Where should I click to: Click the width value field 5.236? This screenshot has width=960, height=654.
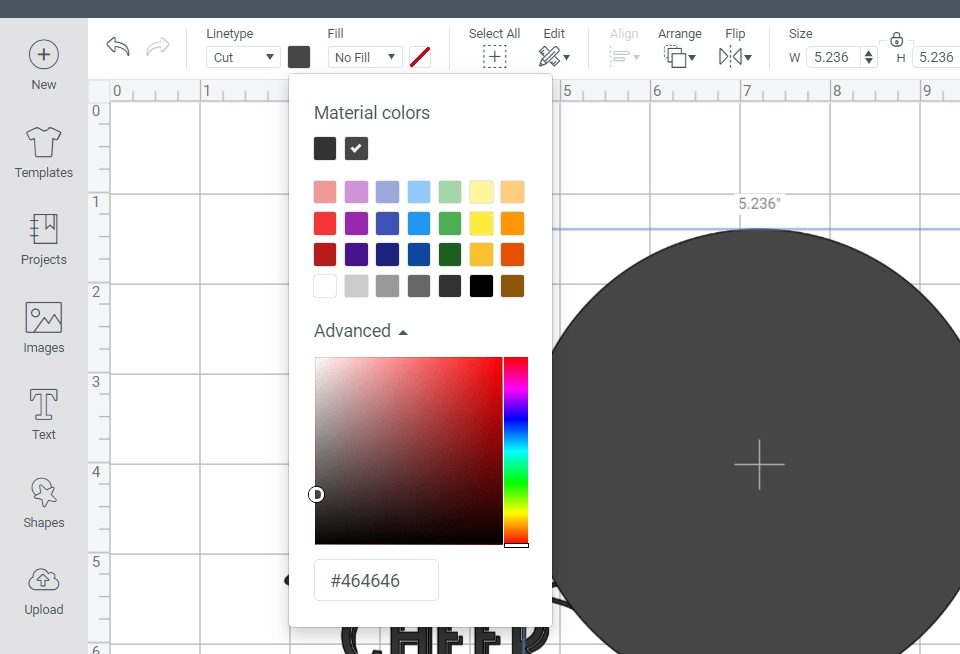coord(833,57)
